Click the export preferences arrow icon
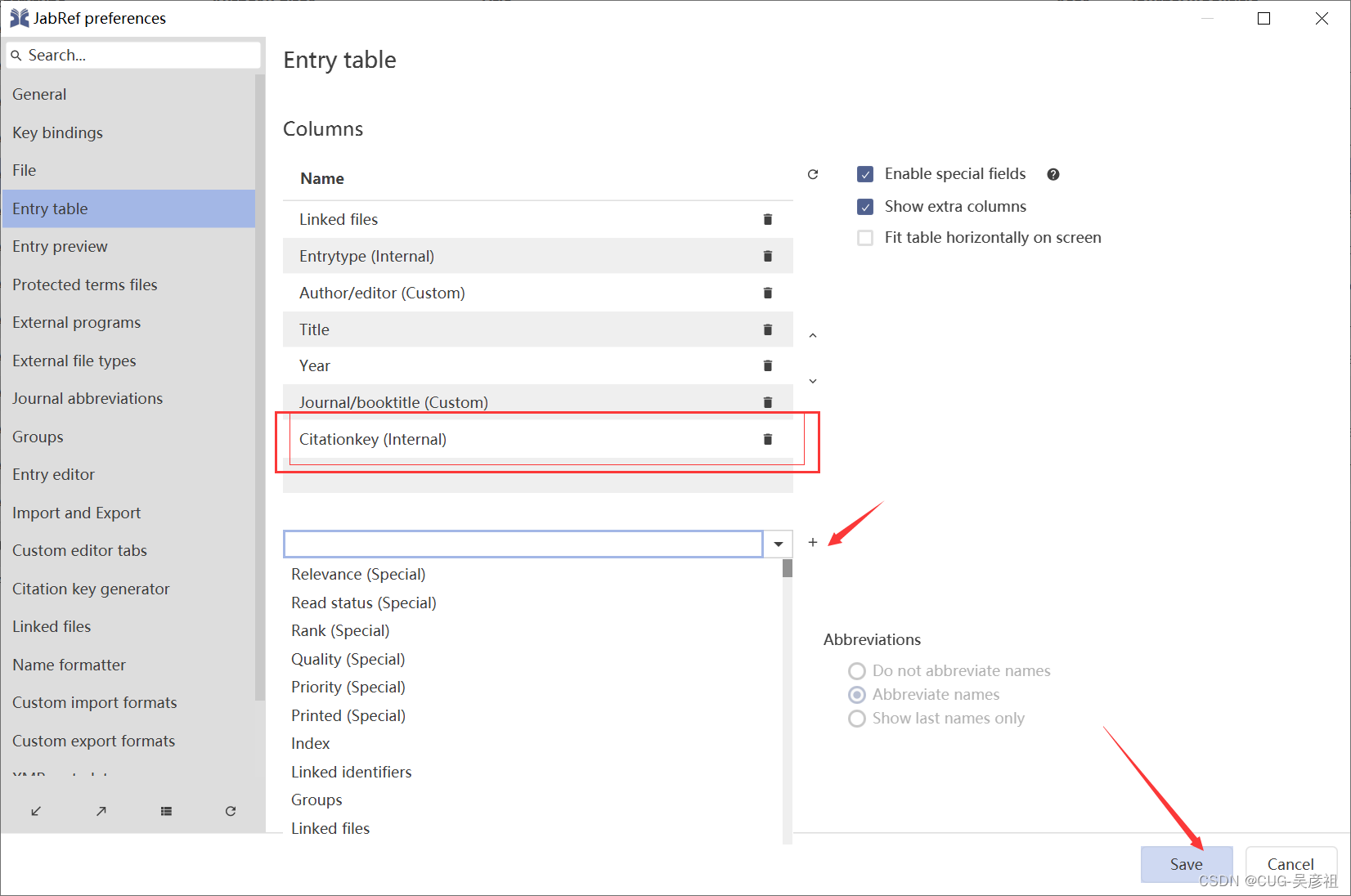 coord(101,811)
